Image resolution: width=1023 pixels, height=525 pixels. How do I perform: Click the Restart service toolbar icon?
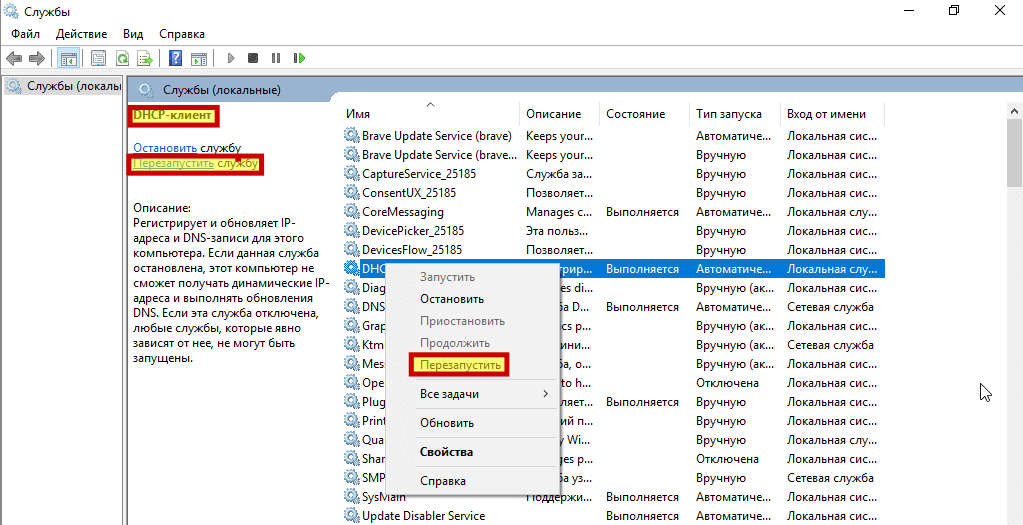299,58
